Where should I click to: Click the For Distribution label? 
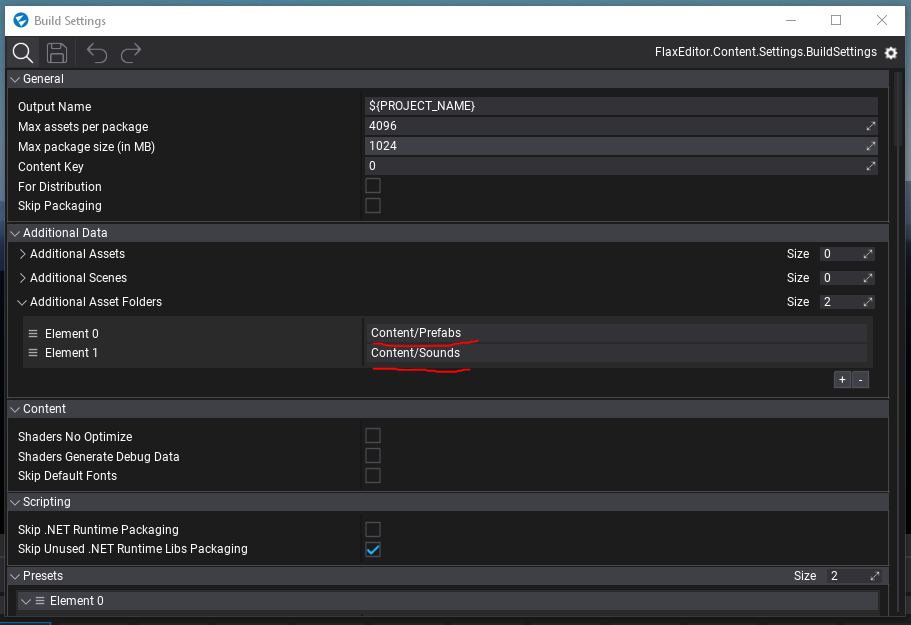click(x=60, y=187)
